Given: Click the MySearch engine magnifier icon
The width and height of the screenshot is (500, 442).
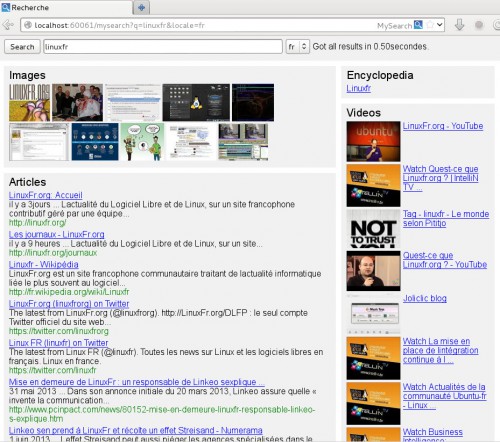Looking at the screenshot, I should tap(418, 25).
